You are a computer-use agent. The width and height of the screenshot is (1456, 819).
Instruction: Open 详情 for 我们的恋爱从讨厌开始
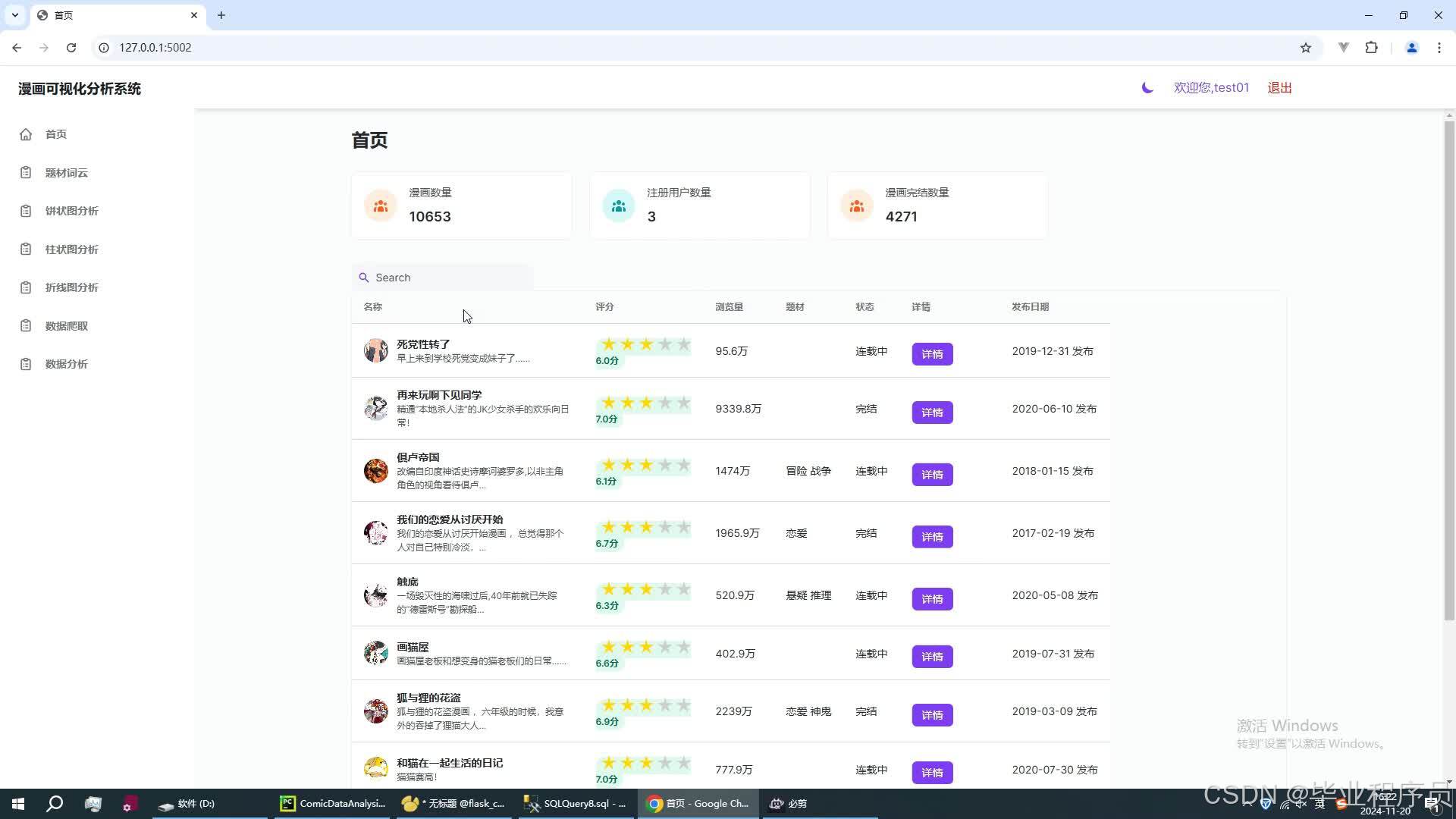(932, 537)
